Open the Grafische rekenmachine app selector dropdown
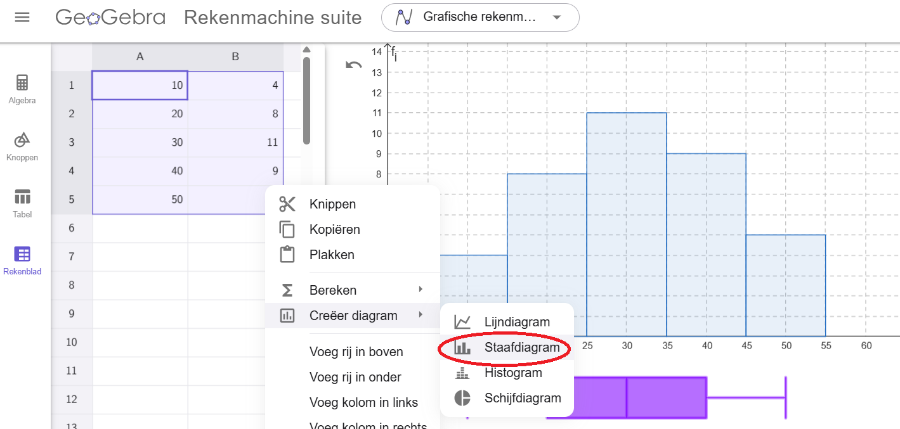Viewport: 900px width, 429px height. (x=480, y=18)
